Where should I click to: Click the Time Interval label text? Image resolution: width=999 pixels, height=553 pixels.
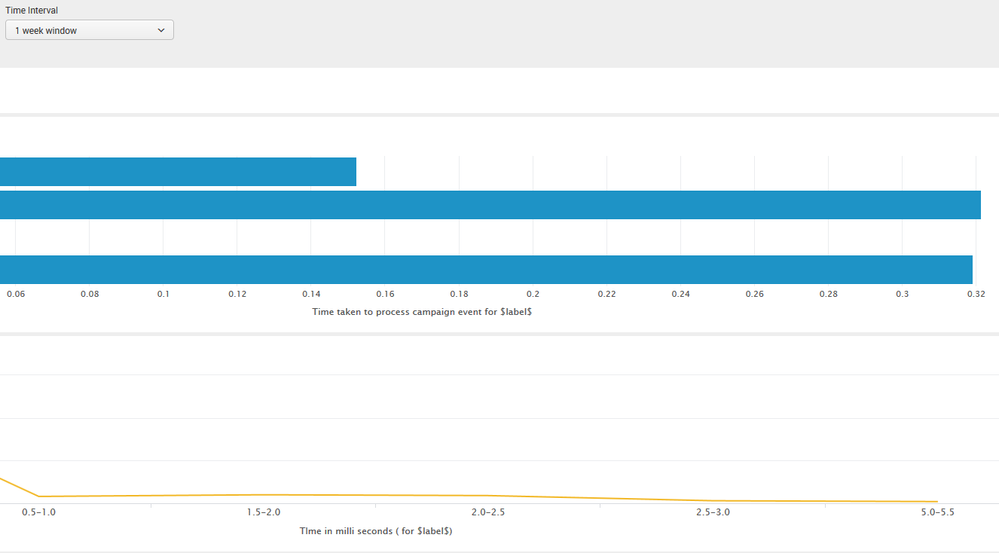32,11
